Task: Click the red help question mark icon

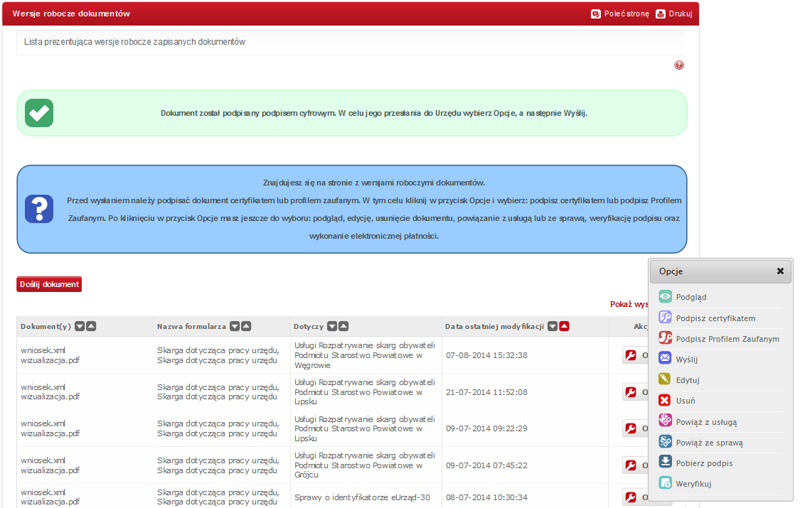Action: pos(679,65)
